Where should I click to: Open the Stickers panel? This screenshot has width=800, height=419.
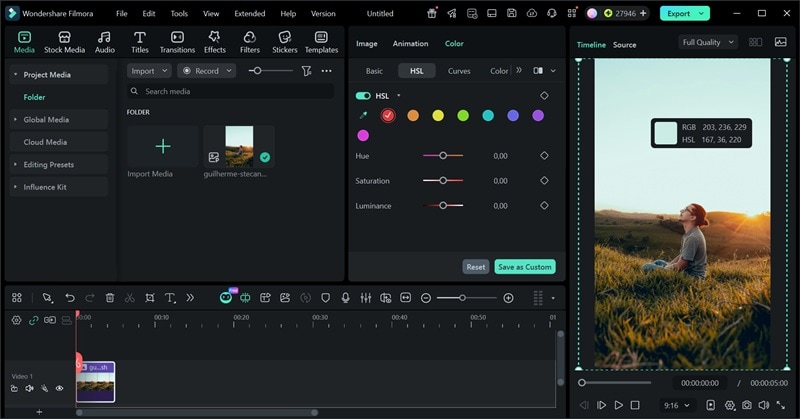pos(284,41)
